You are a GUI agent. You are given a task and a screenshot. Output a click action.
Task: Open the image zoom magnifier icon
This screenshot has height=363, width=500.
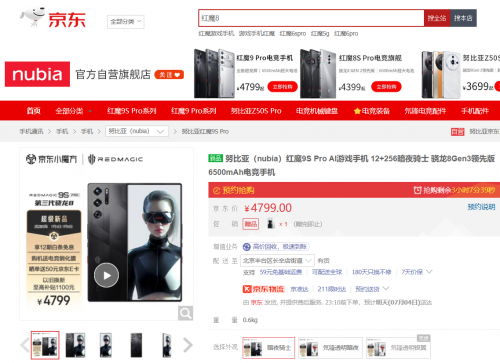(185, 313)
